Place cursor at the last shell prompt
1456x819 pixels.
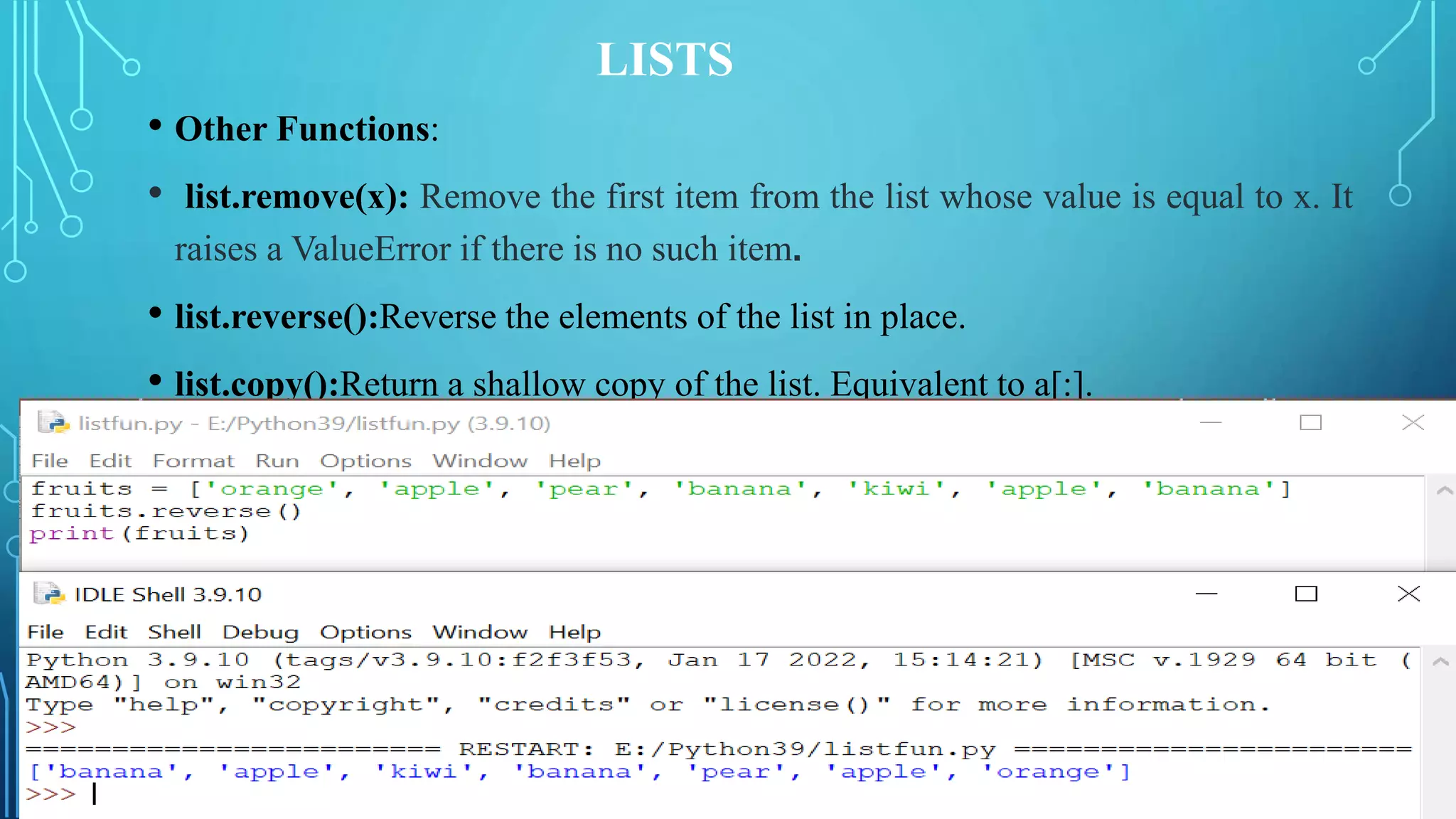click(x=94, y=794)
